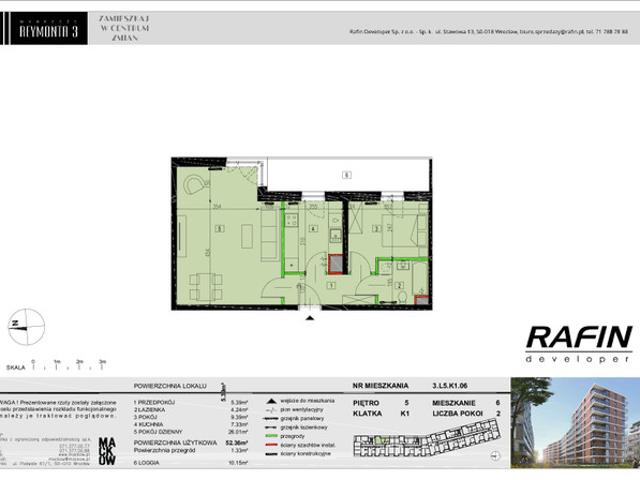Click the 'LICZBA POKOI' label
Viewport: 640px width, 480px height.
coord(457,413)
